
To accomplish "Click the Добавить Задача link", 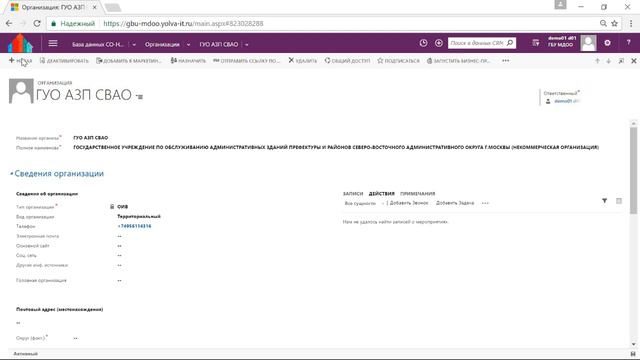I will coord(455,203).
